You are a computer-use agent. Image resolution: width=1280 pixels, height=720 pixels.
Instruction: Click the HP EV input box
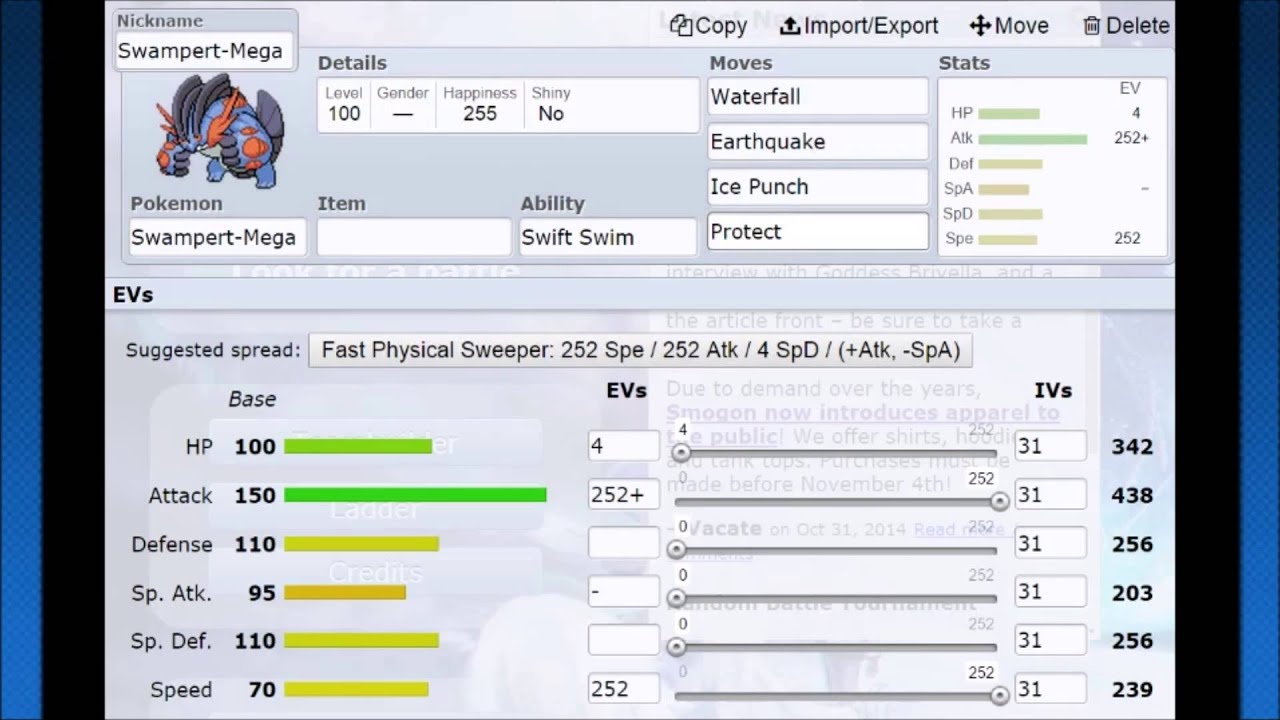tap(624, 446)
